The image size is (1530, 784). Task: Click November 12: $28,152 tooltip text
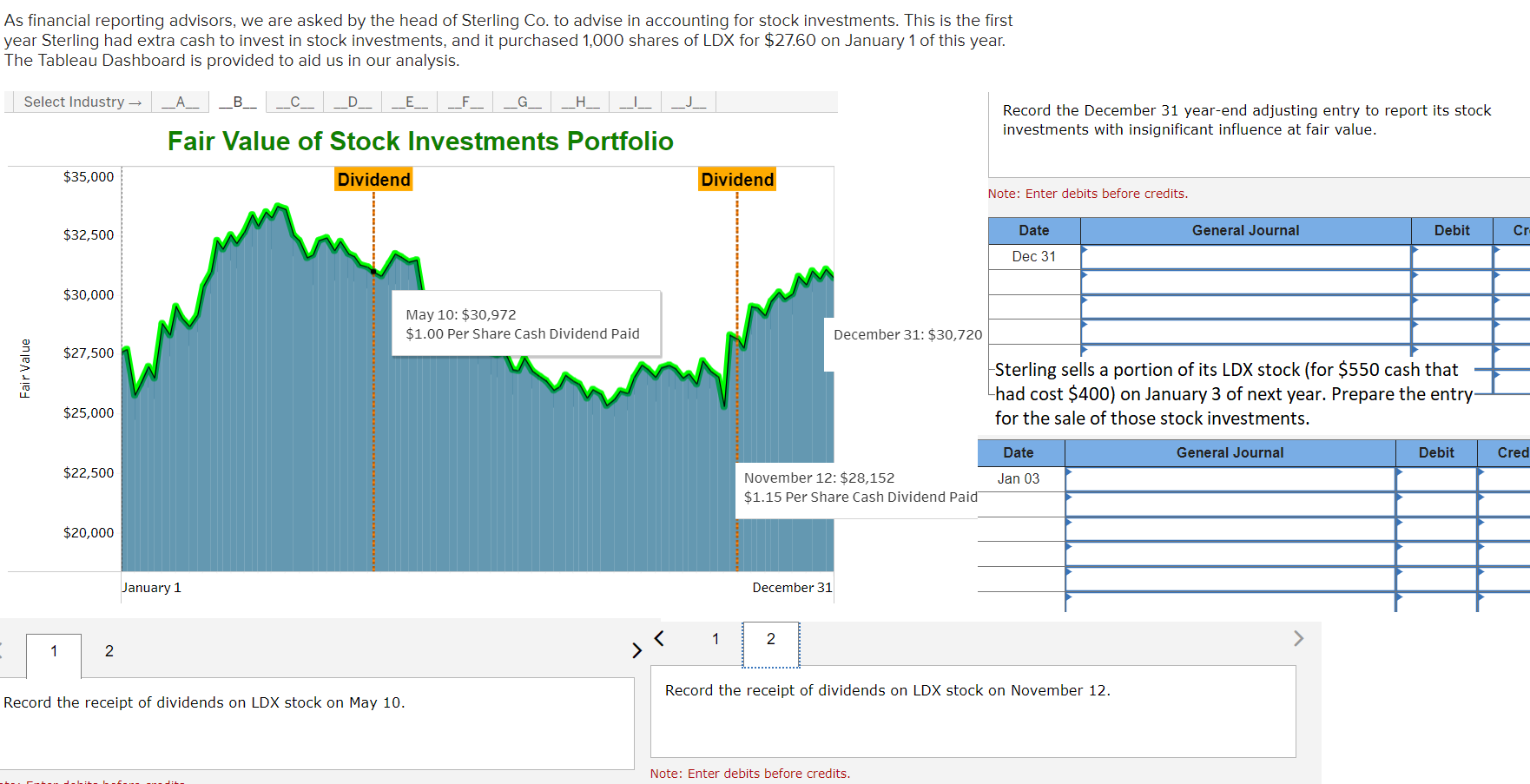click(819, 478)
